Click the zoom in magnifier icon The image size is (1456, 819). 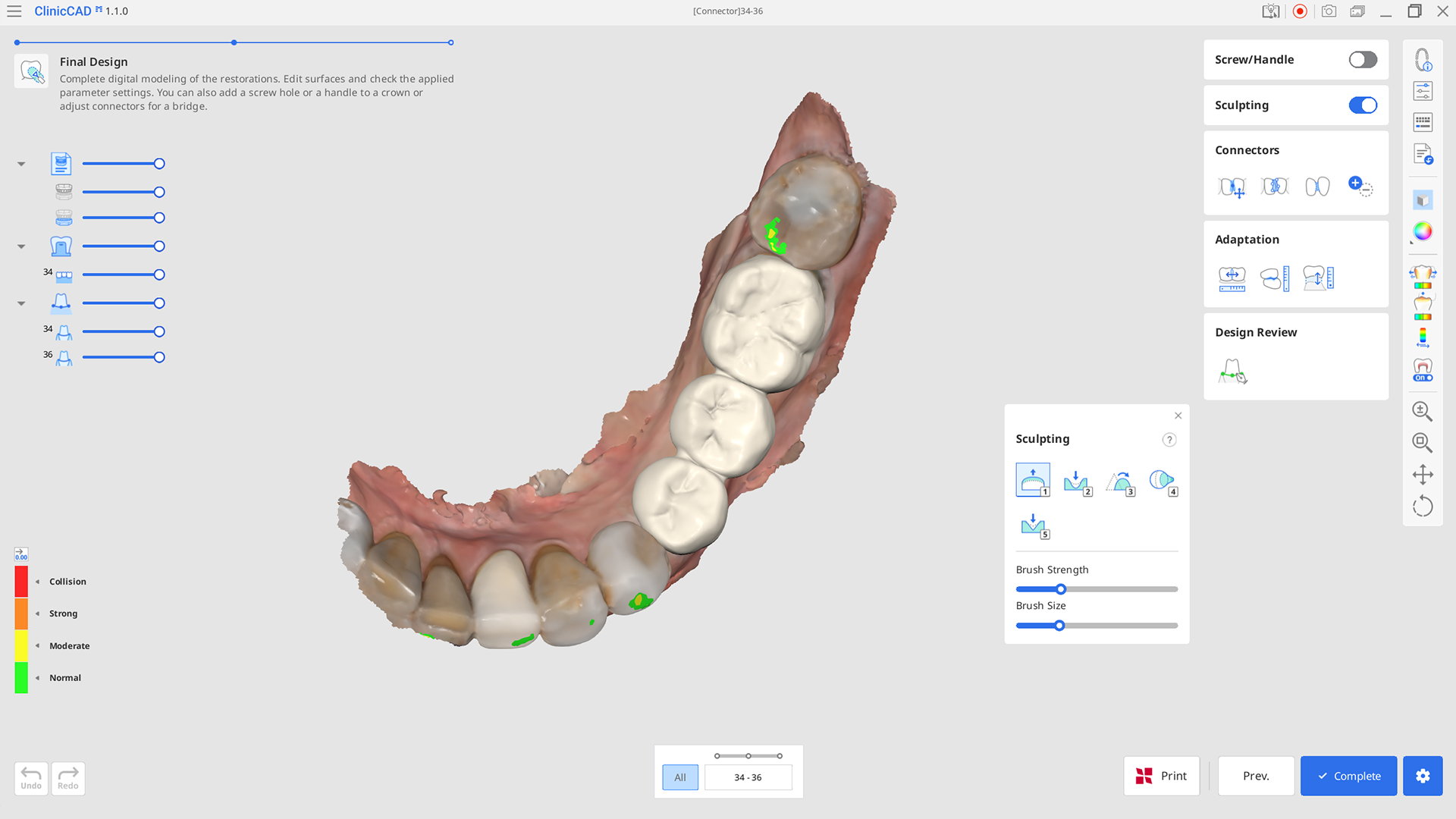point(1422,411)
